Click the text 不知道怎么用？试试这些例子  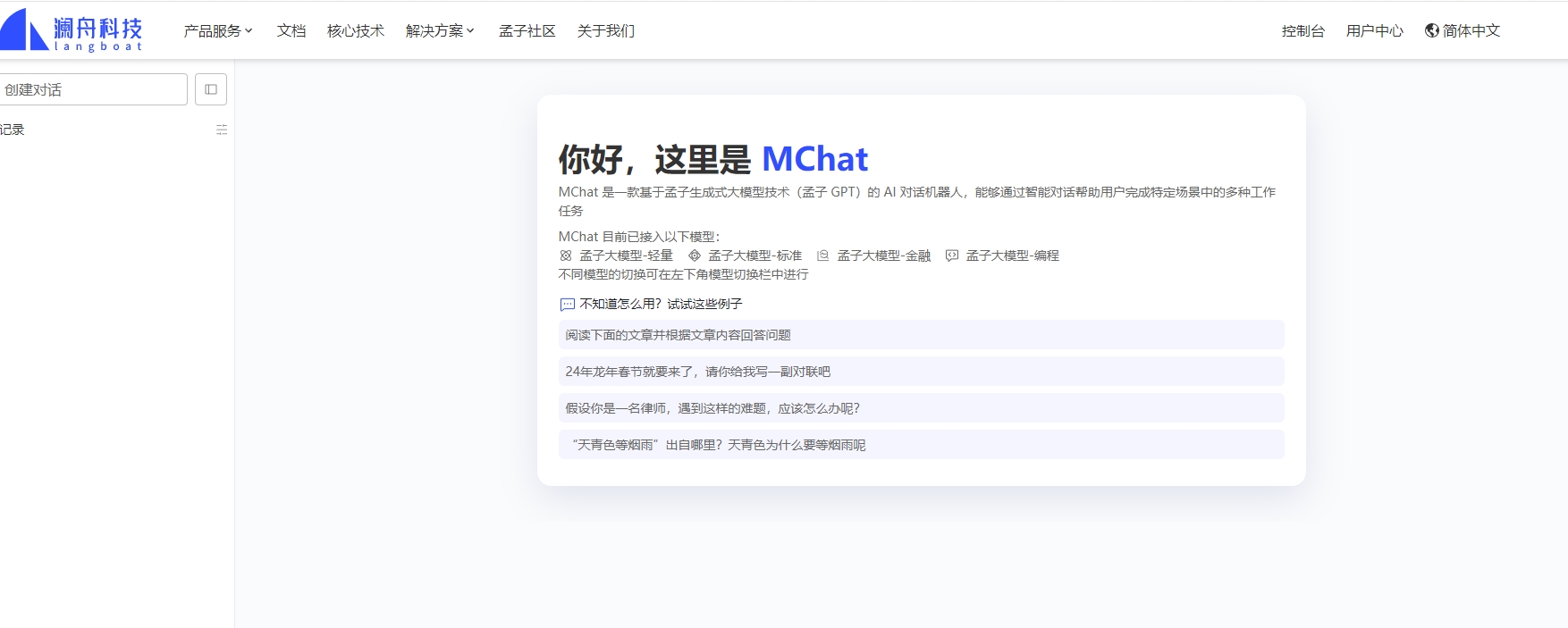click(x=661, y=304)
